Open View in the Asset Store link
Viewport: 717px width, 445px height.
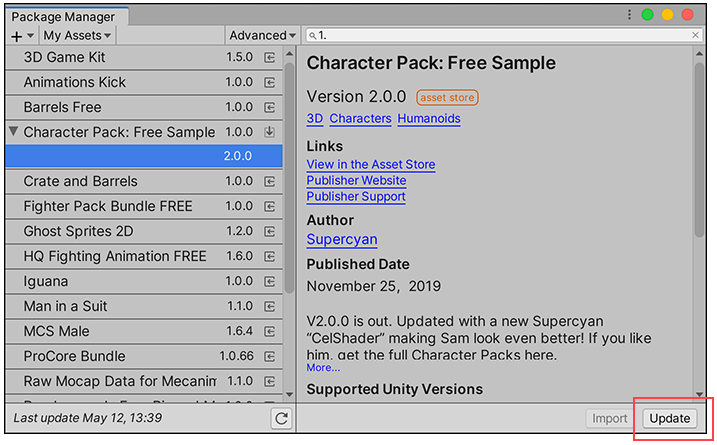(370, 164)
